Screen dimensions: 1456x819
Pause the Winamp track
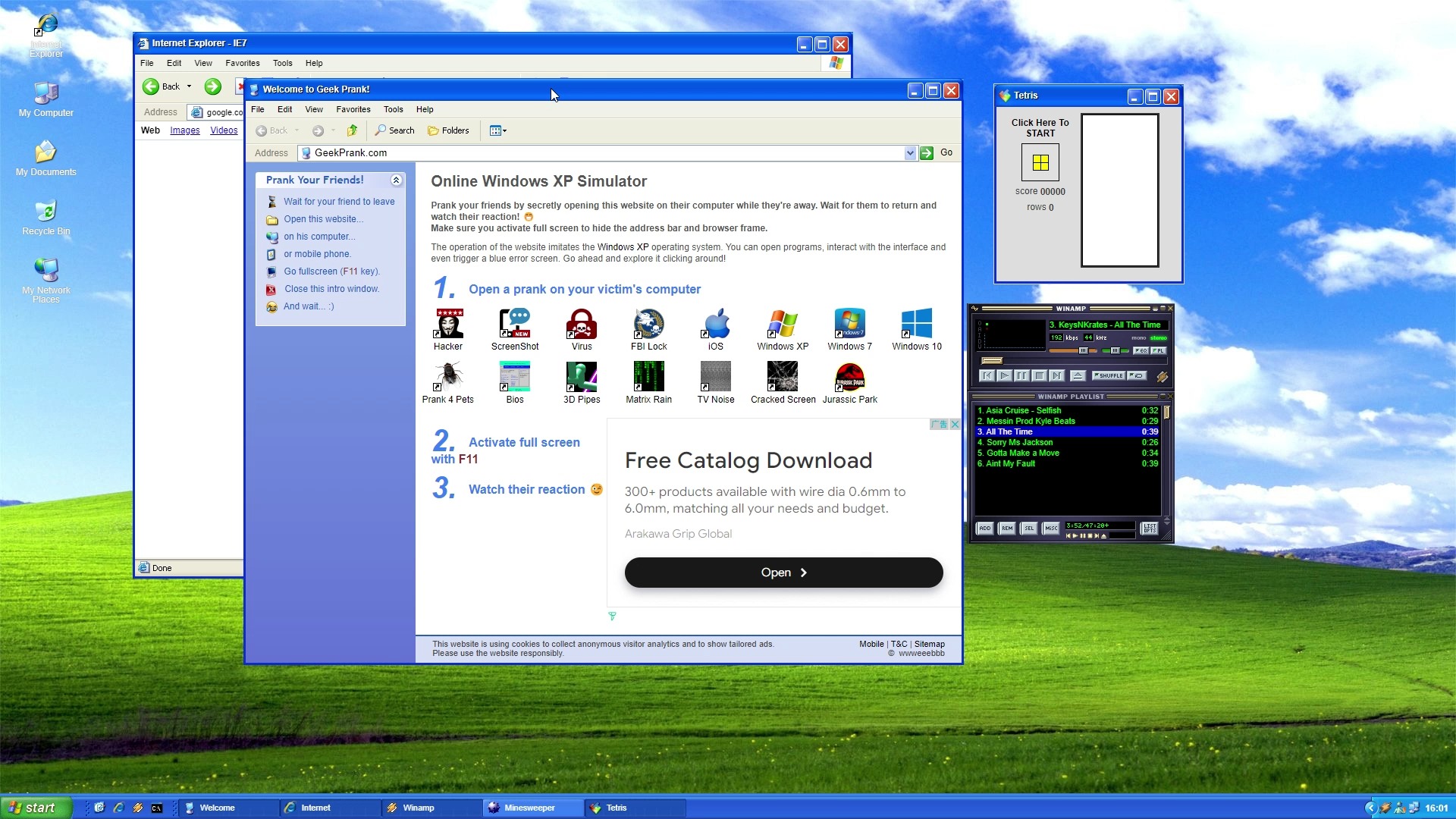tap(1021, 375)
